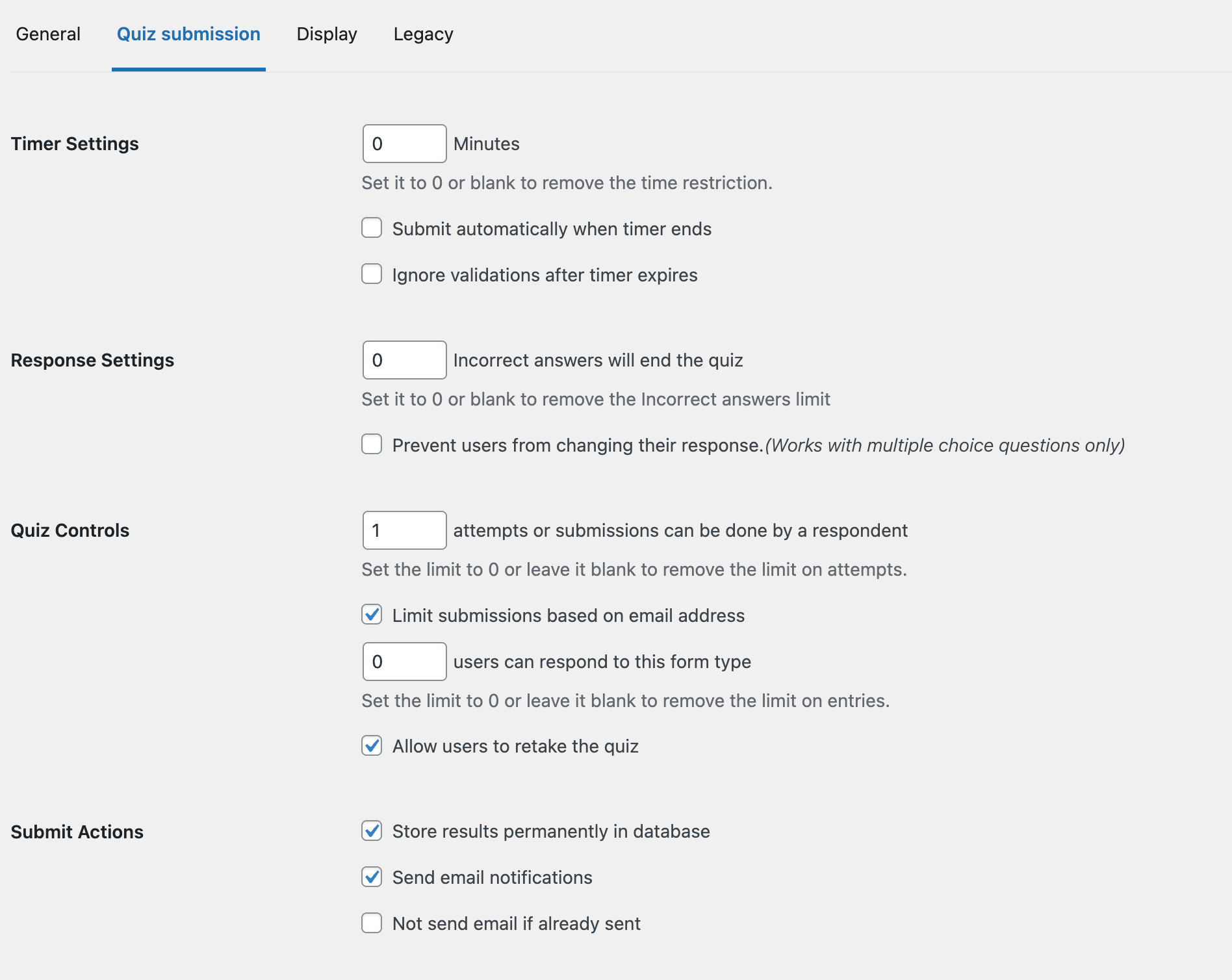This screenshot has height=980, width=1232.
Task: Click the attempts per respondent input box
Action: 404,530
